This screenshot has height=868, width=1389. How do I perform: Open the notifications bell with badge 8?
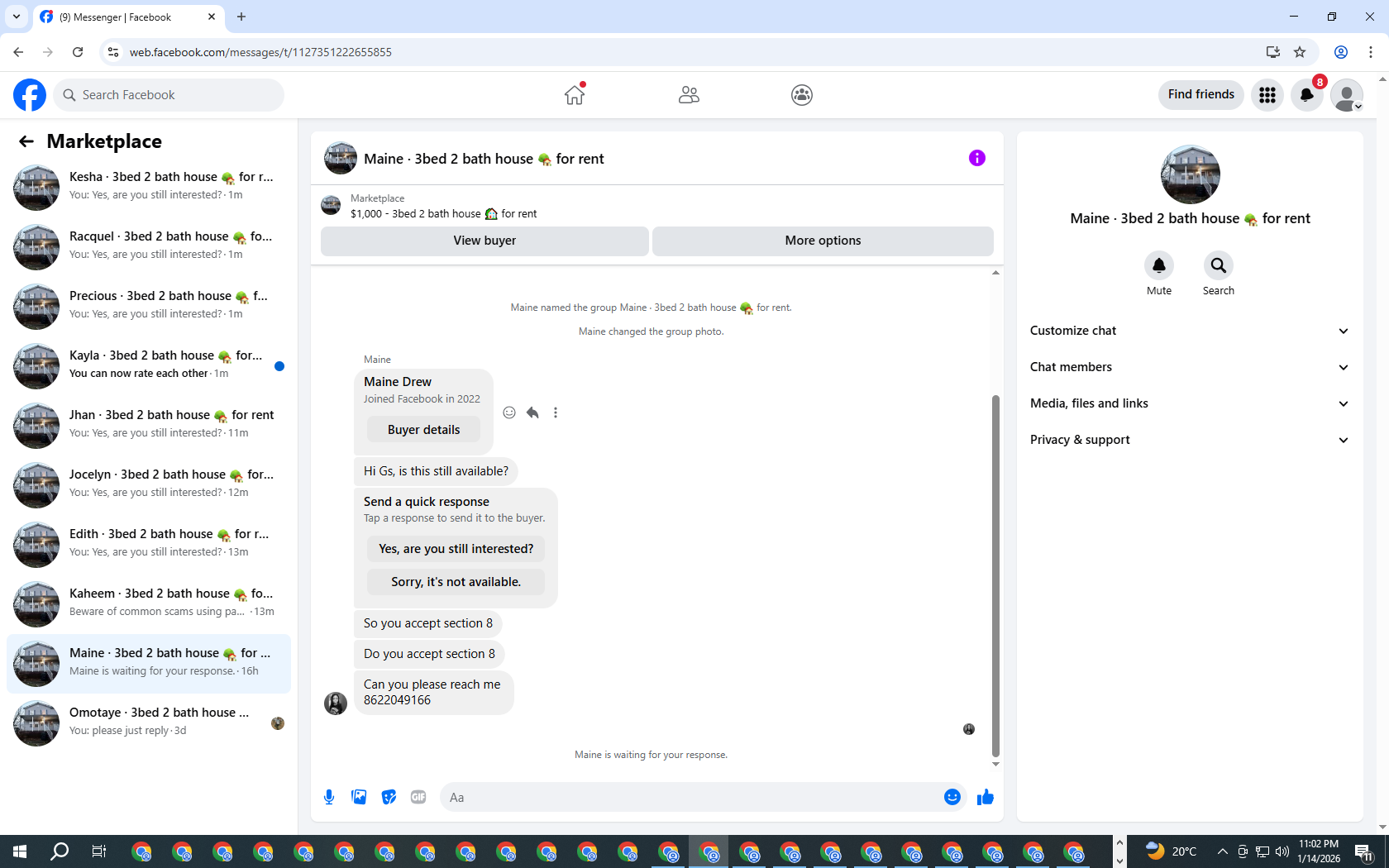point(1307,95)
